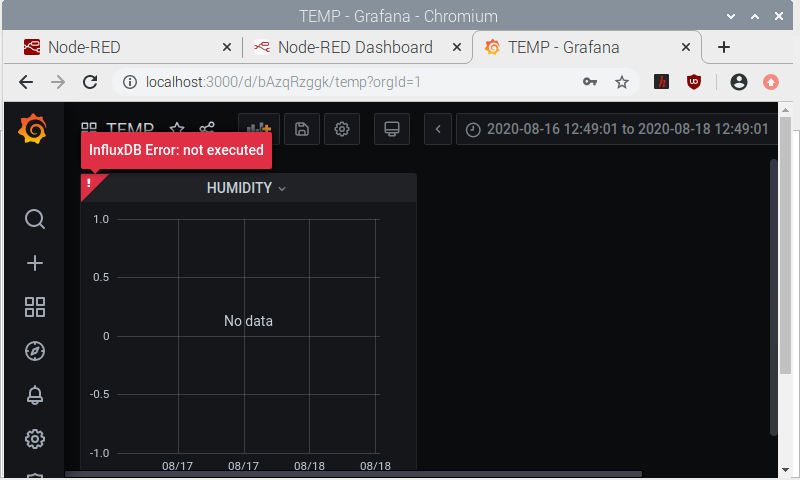Open the red h extension icon

pos(661,82)
